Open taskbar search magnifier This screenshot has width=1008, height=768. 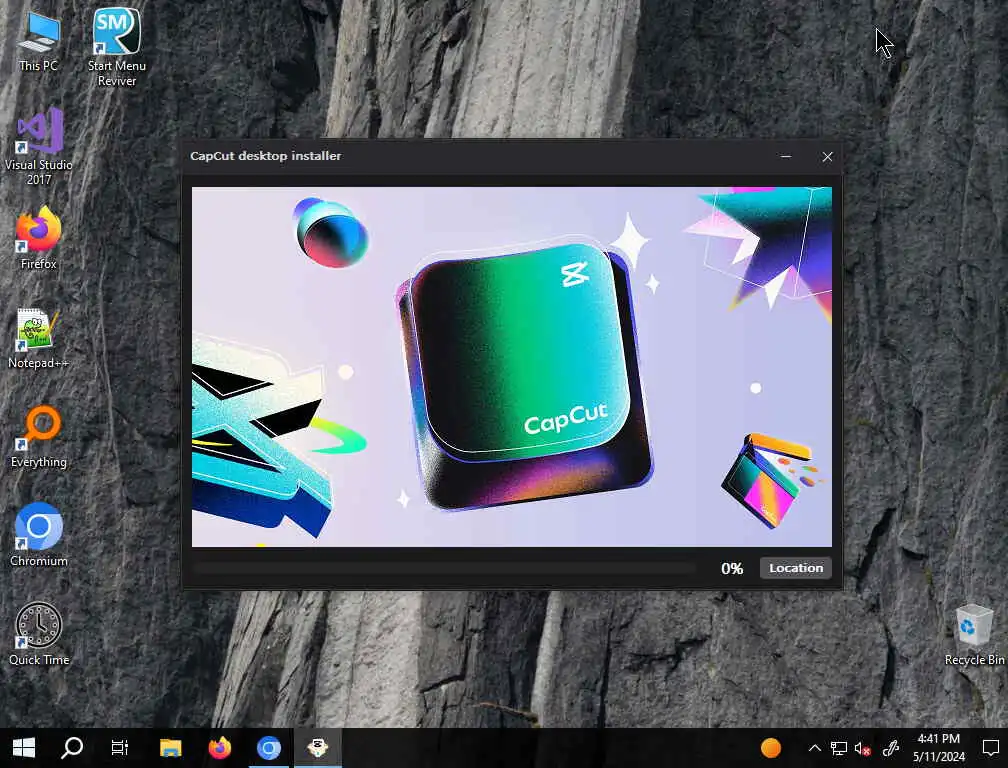coord(72,748)
